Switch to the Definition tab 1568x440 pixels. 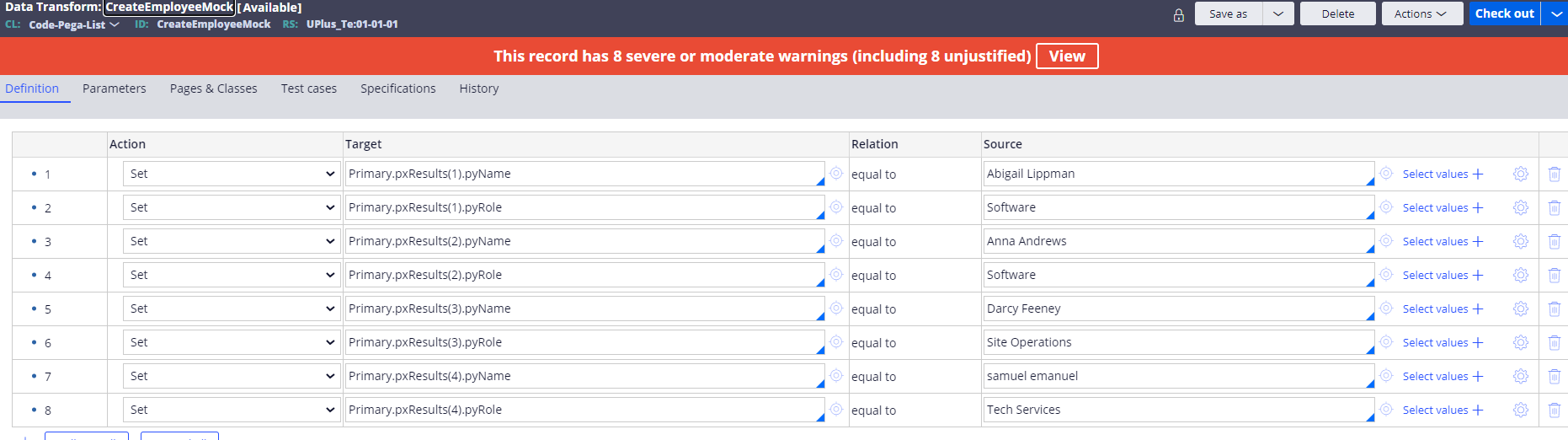pyautogui.click(x=32, y=89)
